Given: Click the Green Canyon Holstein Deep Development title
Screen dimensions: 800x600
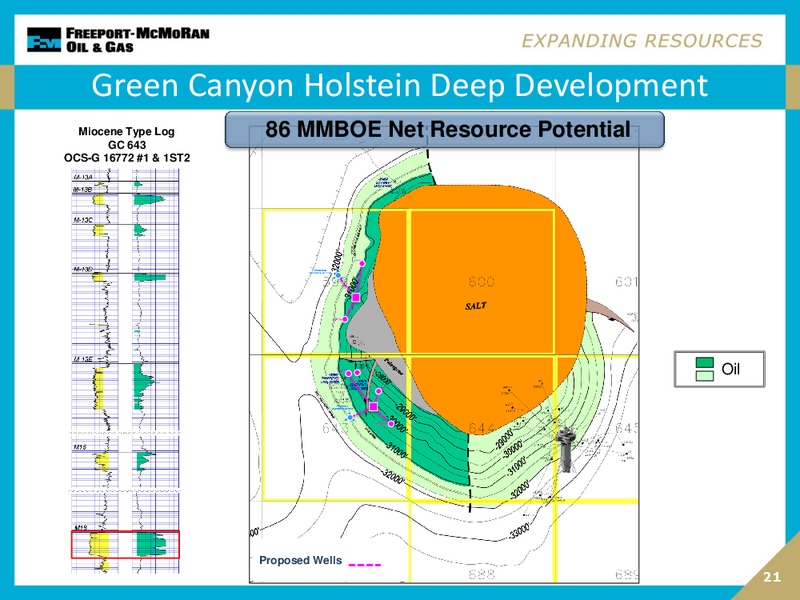Looking at the screenshot, I should coord(399,85).
